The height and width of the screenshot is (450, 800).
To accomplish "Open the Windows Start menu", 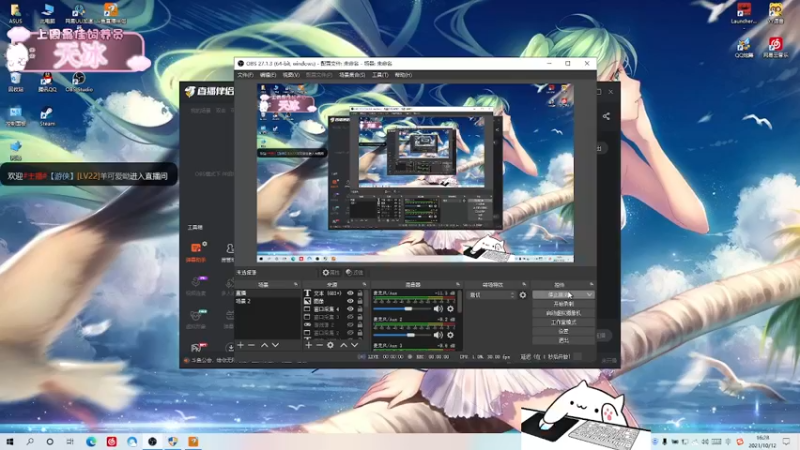I will tap(9, 442).
